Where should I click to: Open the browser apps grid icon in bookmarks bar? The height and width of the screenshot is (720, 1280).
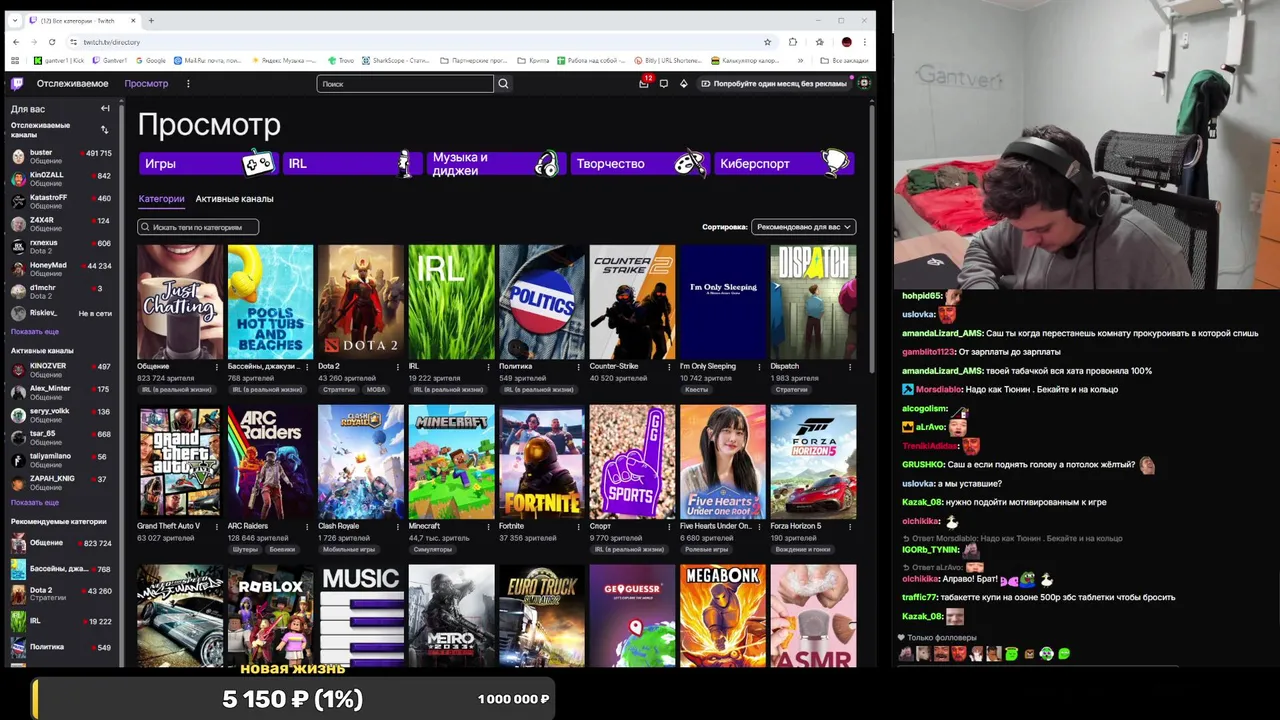[x=15, y=61]
